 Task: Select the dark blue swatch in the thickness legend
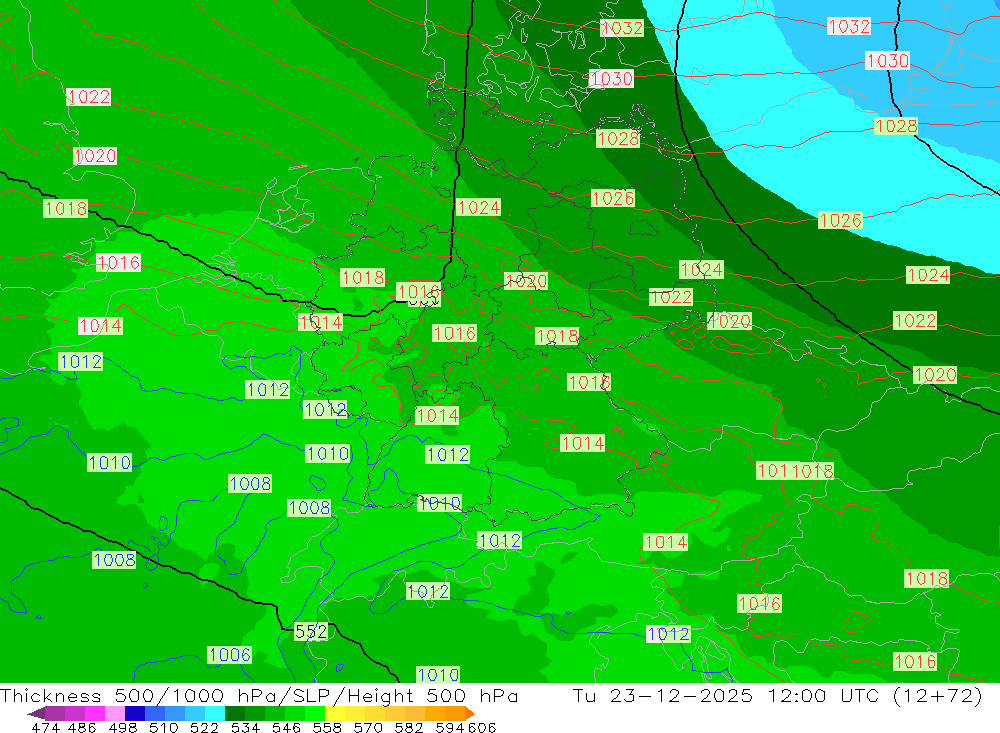point(135,713)
